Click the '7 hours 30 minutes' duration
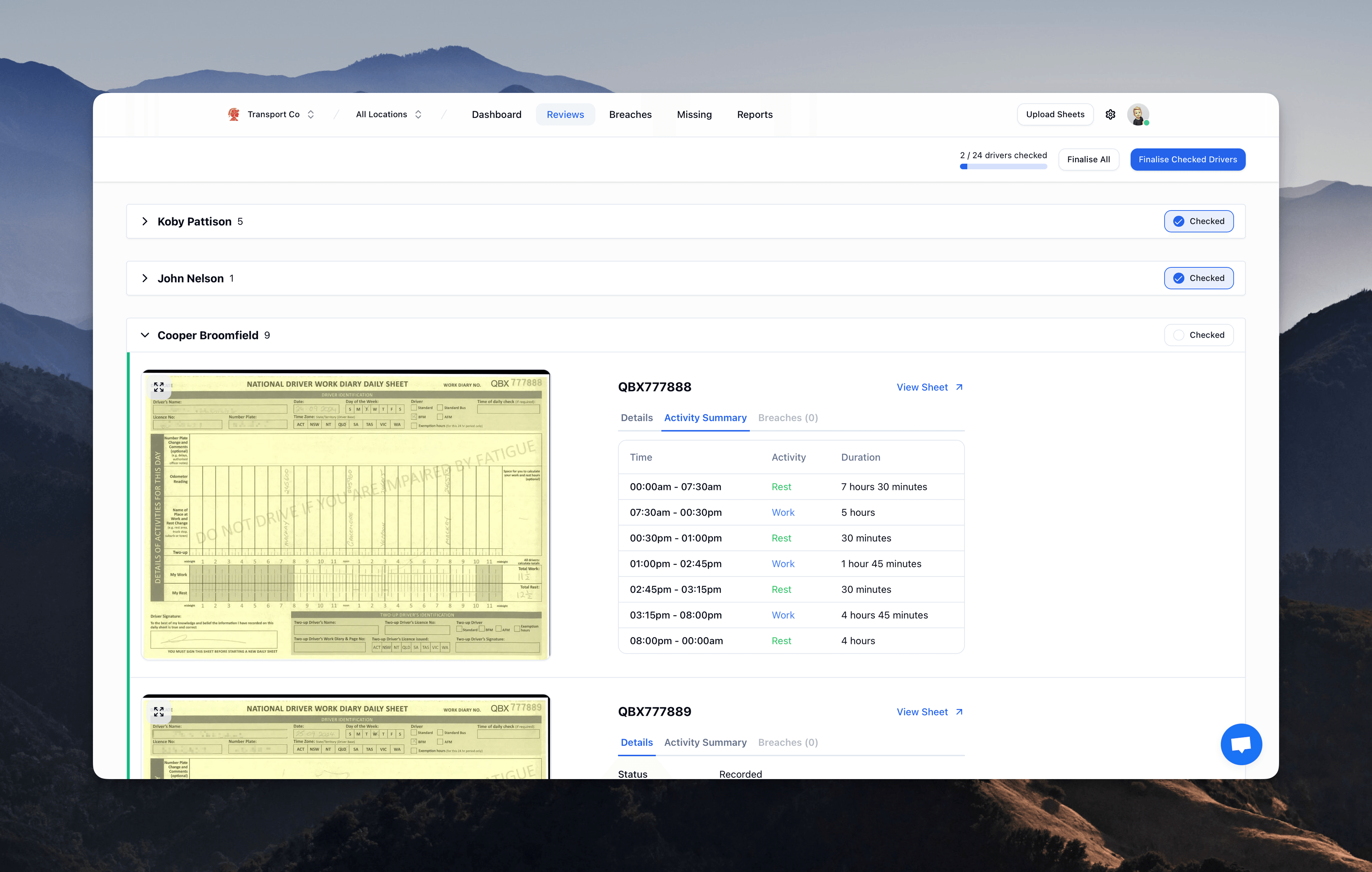The image size is (1372, 872). pyautogui.click(x=884, y=487)
